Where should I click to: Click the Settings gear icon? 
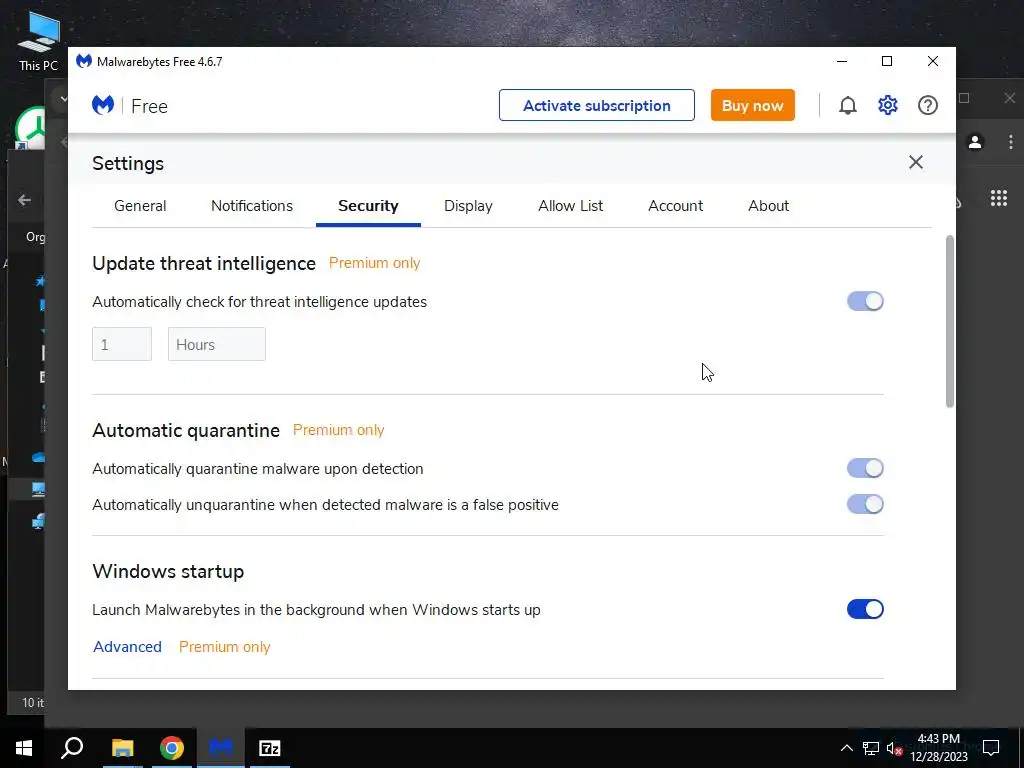[888, 105]
